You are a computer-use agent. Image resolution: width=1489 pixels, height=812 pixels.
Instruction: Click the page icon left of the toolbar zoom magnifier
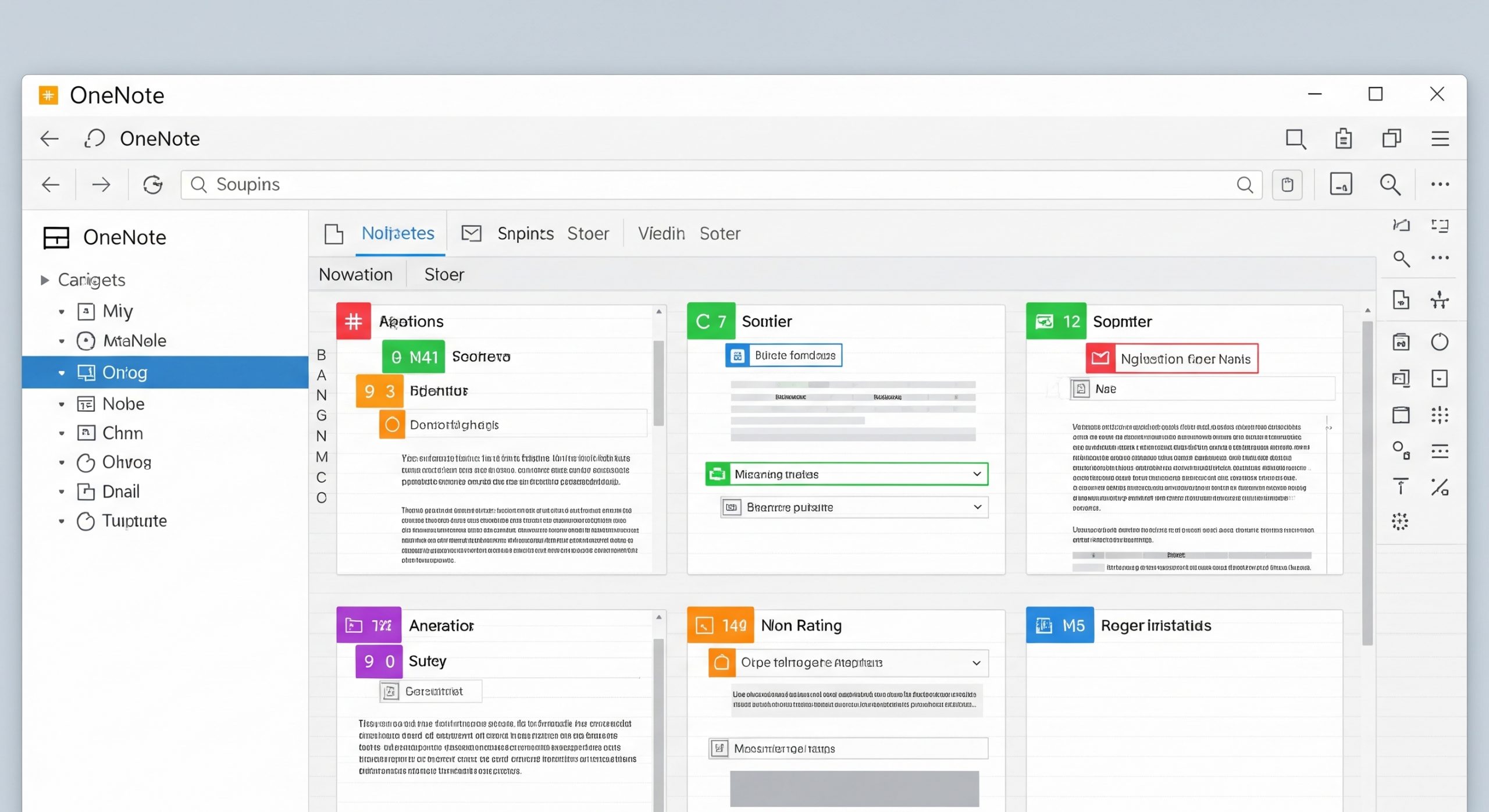pos(1341,184)
